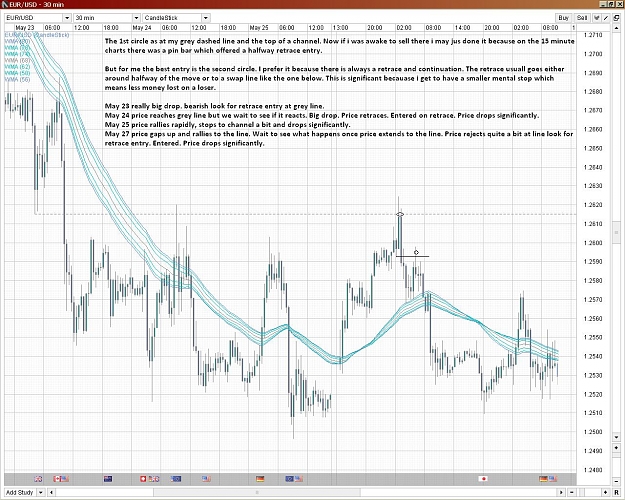This screenshot has height=500, width=625.
Task: Click the WMA (68) legend entry
Action: 17,61
